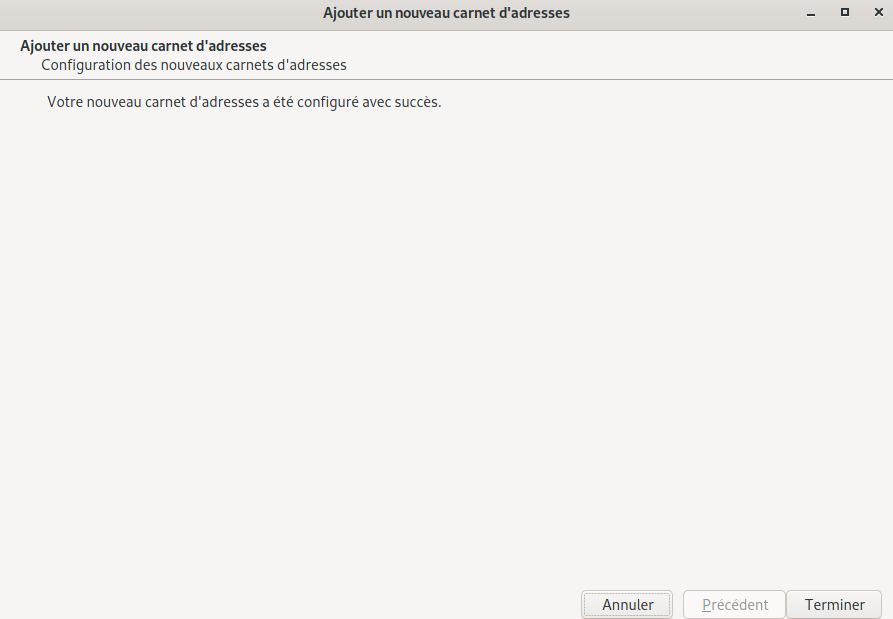893x619 pixels.
Task: Close the window with the X icon
Action: (875, 13)
